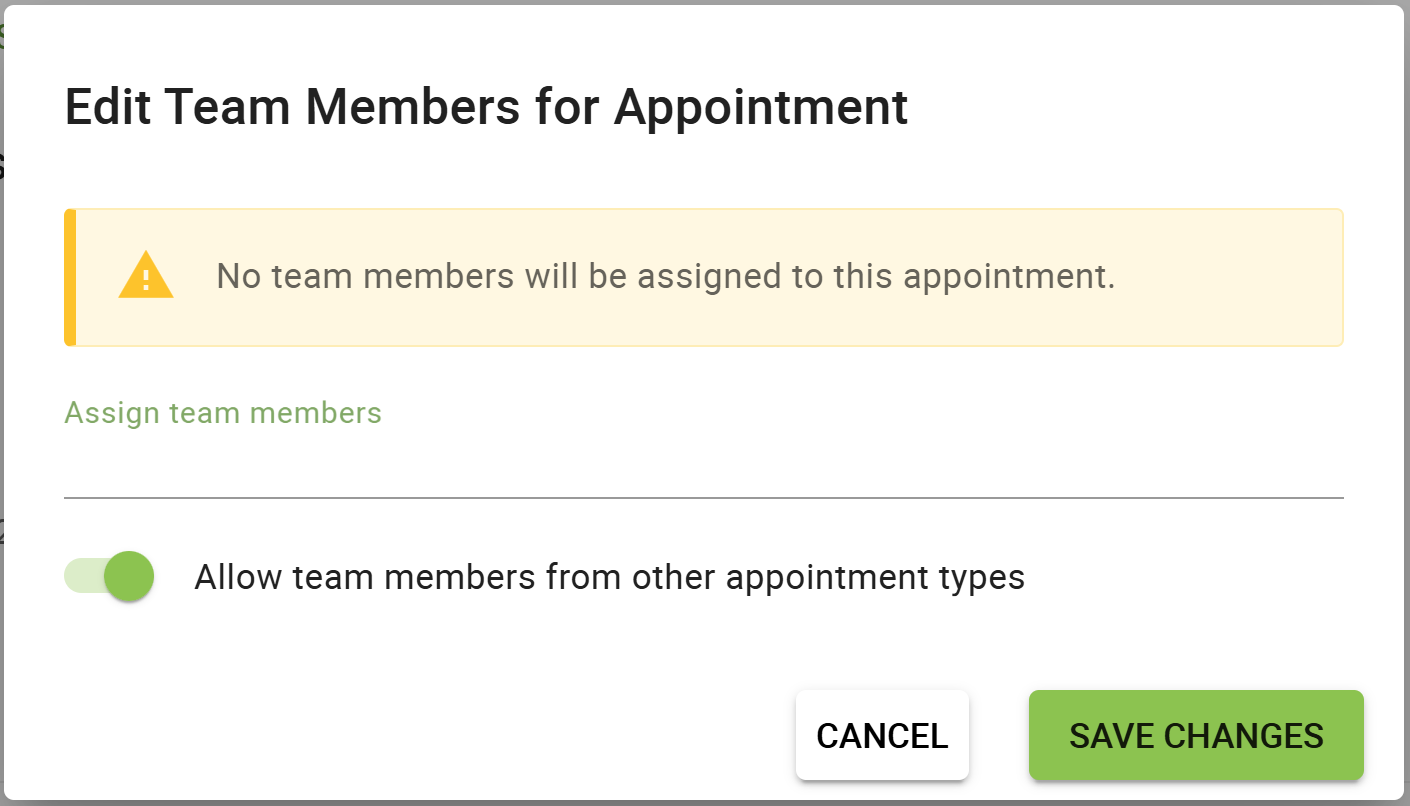
Task: Disable team members from other appointment types
Action: point(108,577)
